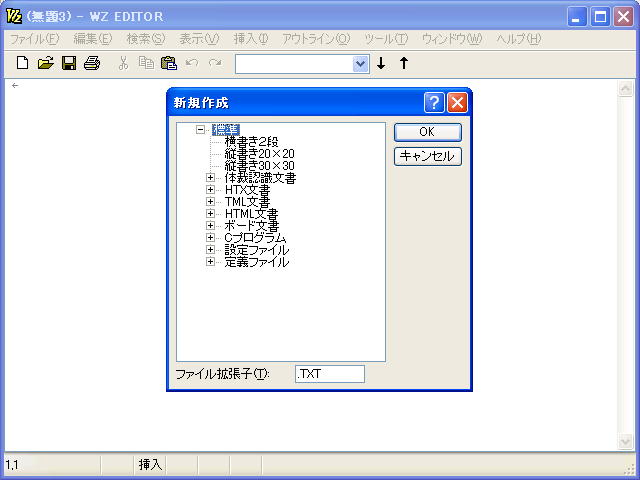Click the Redo arrow icon
640x480 pixels.
pos(215,63)
